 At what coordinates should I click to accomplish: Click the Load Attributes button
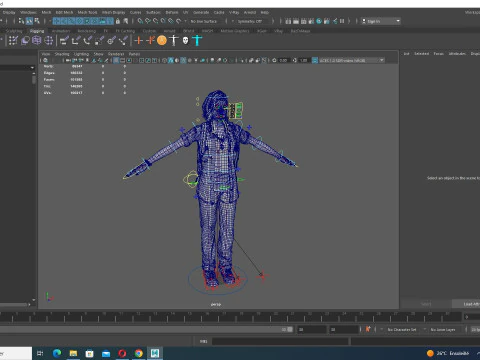pos(466,304)
